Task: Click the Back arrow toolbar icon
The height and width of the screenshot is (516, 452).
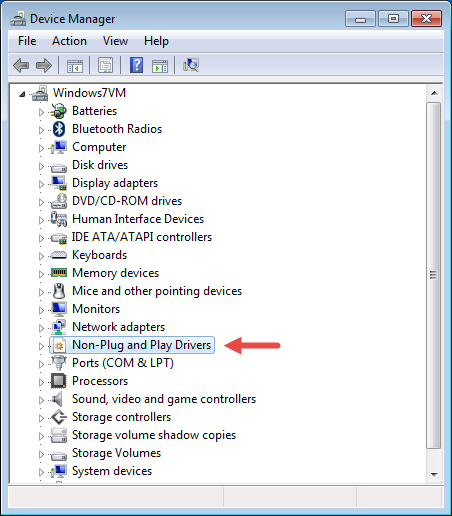Action: pyautogui.click(x=21, y=65)
